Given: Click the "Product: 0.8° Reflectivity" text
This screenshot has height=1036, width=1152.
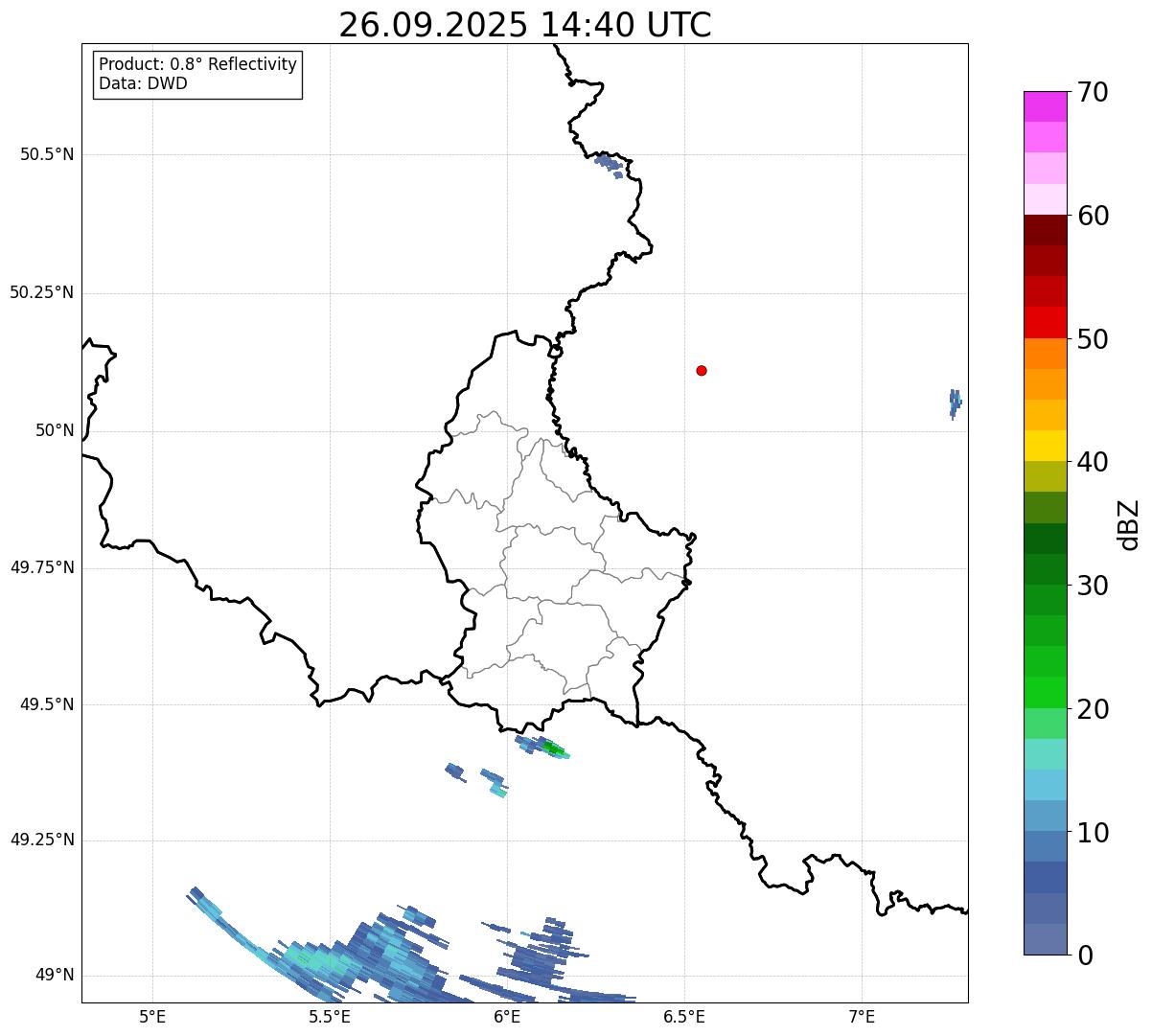Looking at the screenshot, I should click(198, 64).
